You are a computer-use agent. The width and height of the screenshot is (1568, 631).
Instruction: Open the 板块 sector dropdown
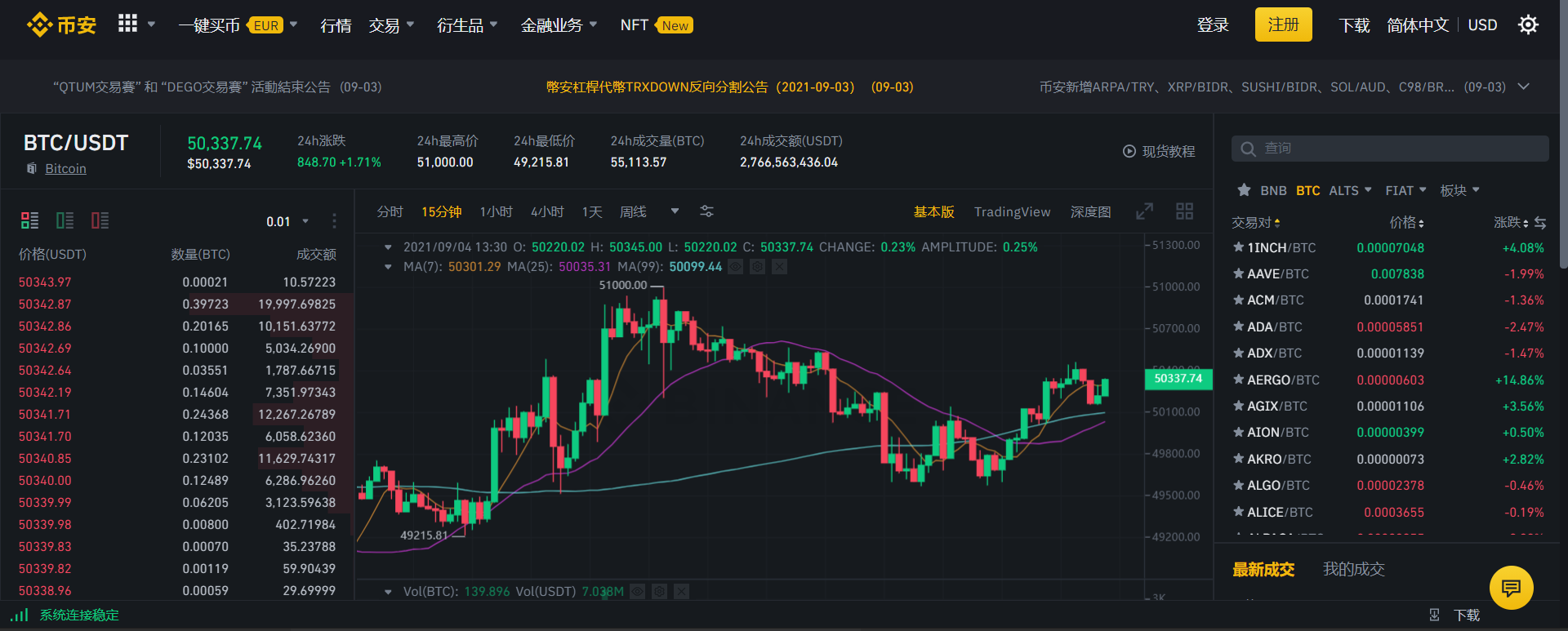(1459, 190)
